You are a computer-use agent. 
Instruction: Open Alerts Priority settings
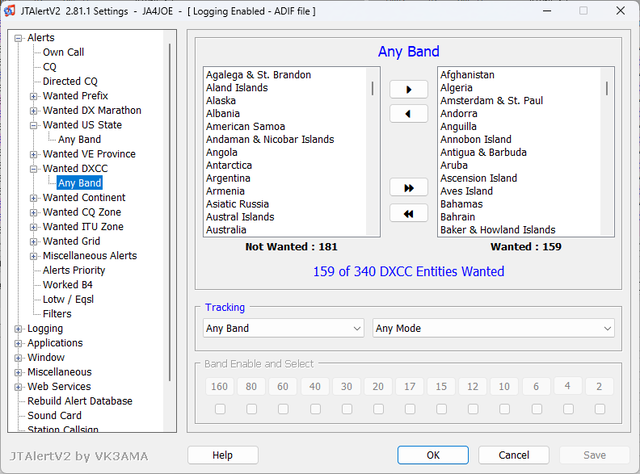[74, 270]
